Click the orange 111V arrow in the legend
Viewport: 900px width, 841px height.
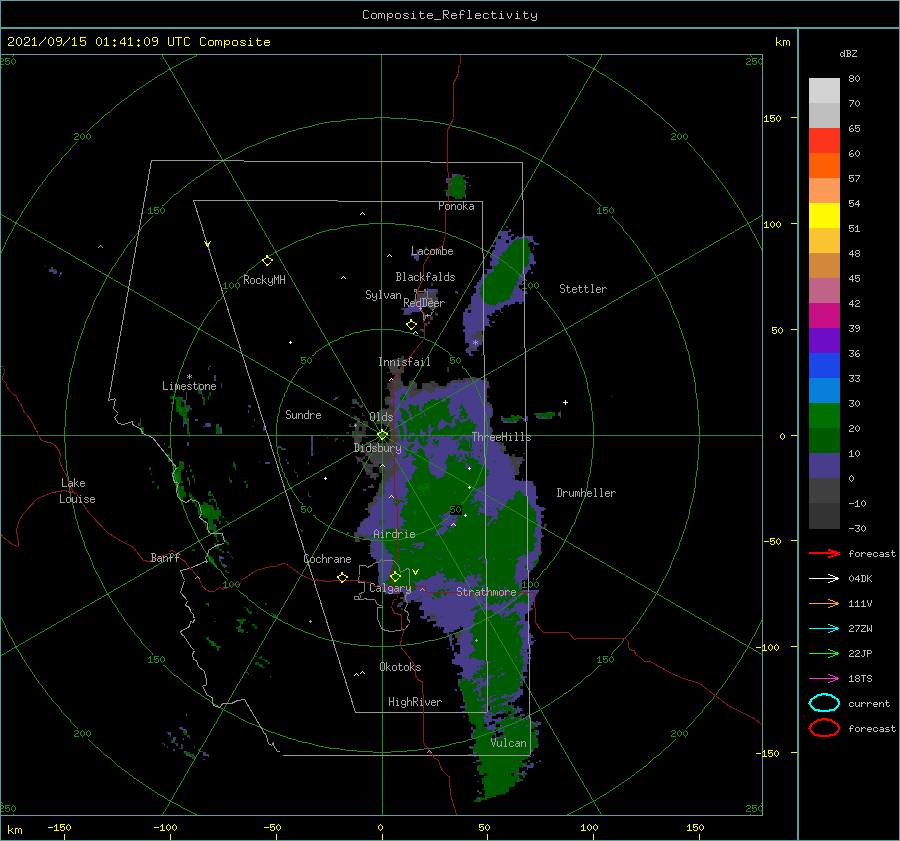(824, 603)
